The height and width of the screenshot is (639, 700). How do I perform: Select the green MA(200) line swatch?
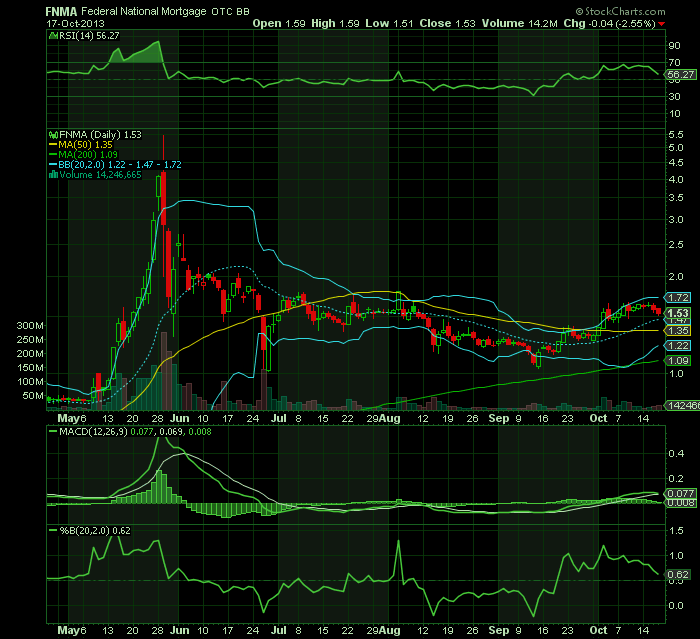53,155
